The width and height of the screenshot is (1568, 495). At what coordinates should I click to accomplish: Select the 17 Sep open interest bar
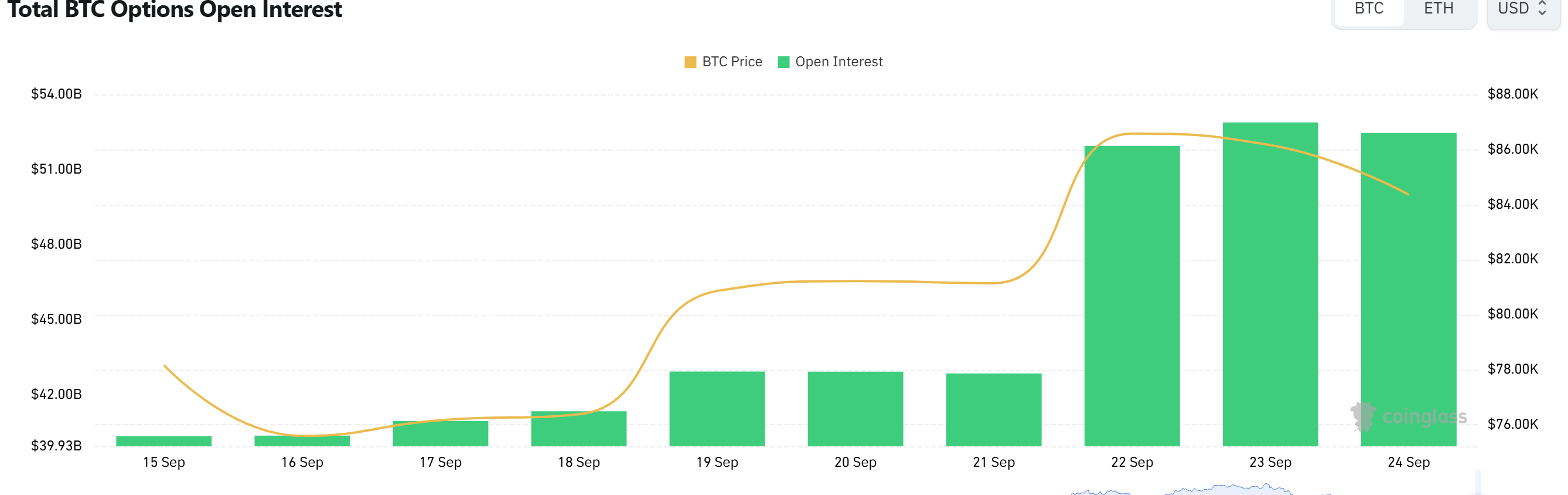point(441,433)
